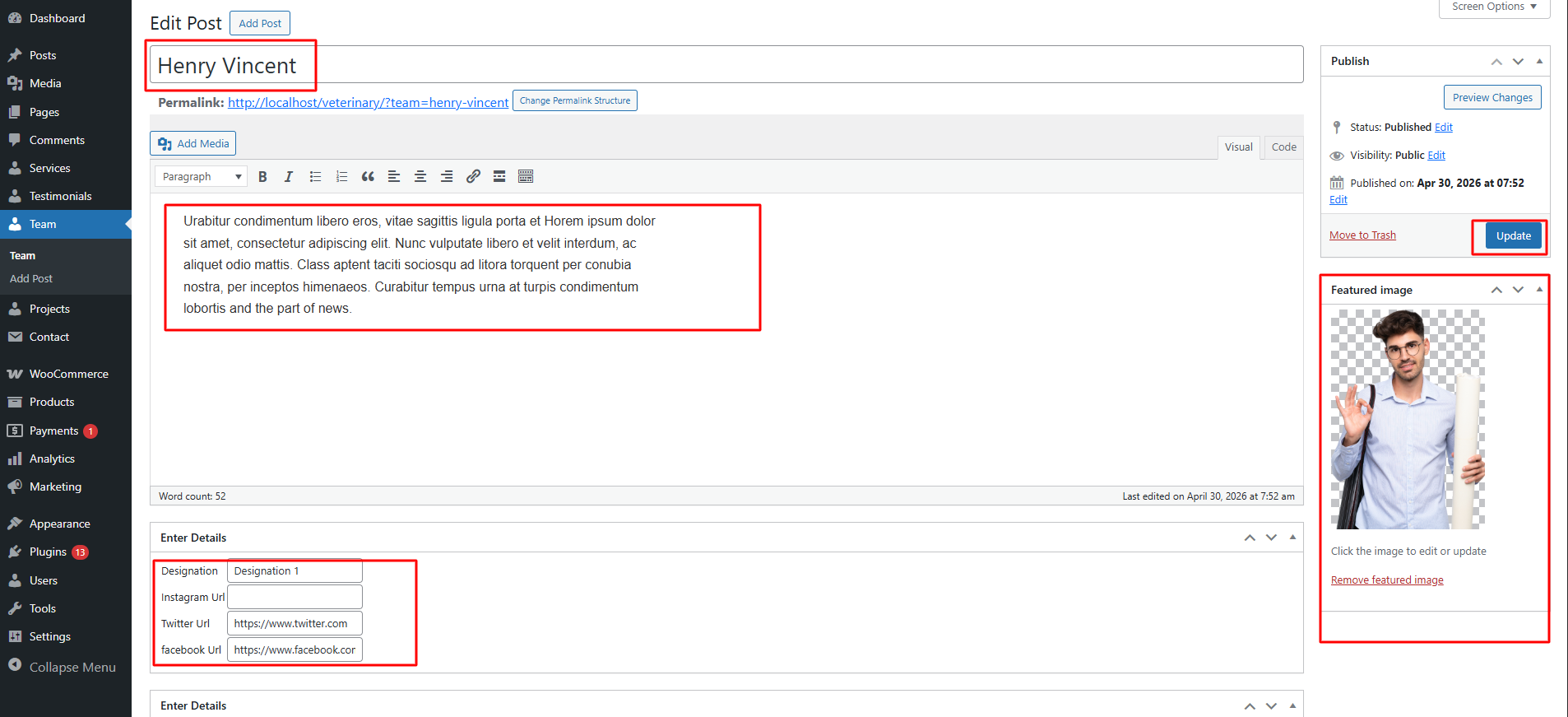This screenshot has height=717, width=1568.
Task: Click the Update button
Action: pos(1513,235)
